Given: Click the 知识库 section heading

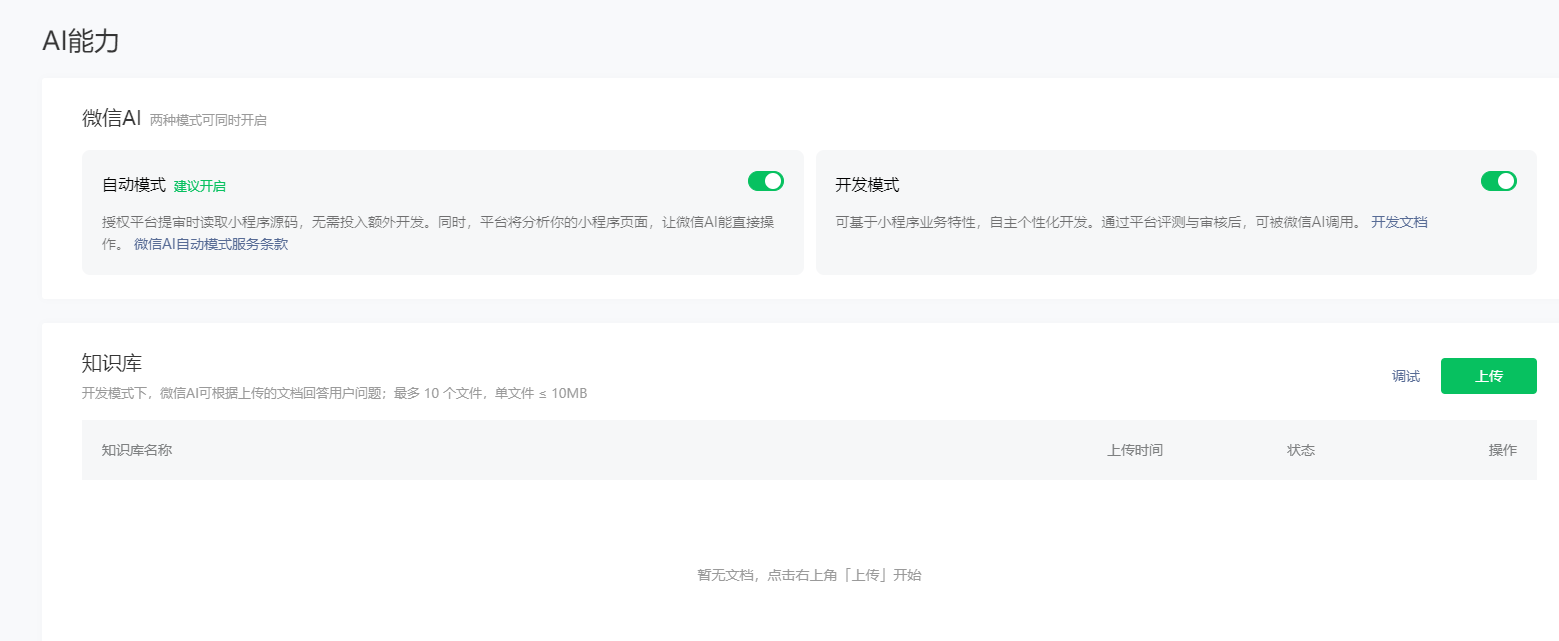Looking at the screenshot, I should coord(112,363).
